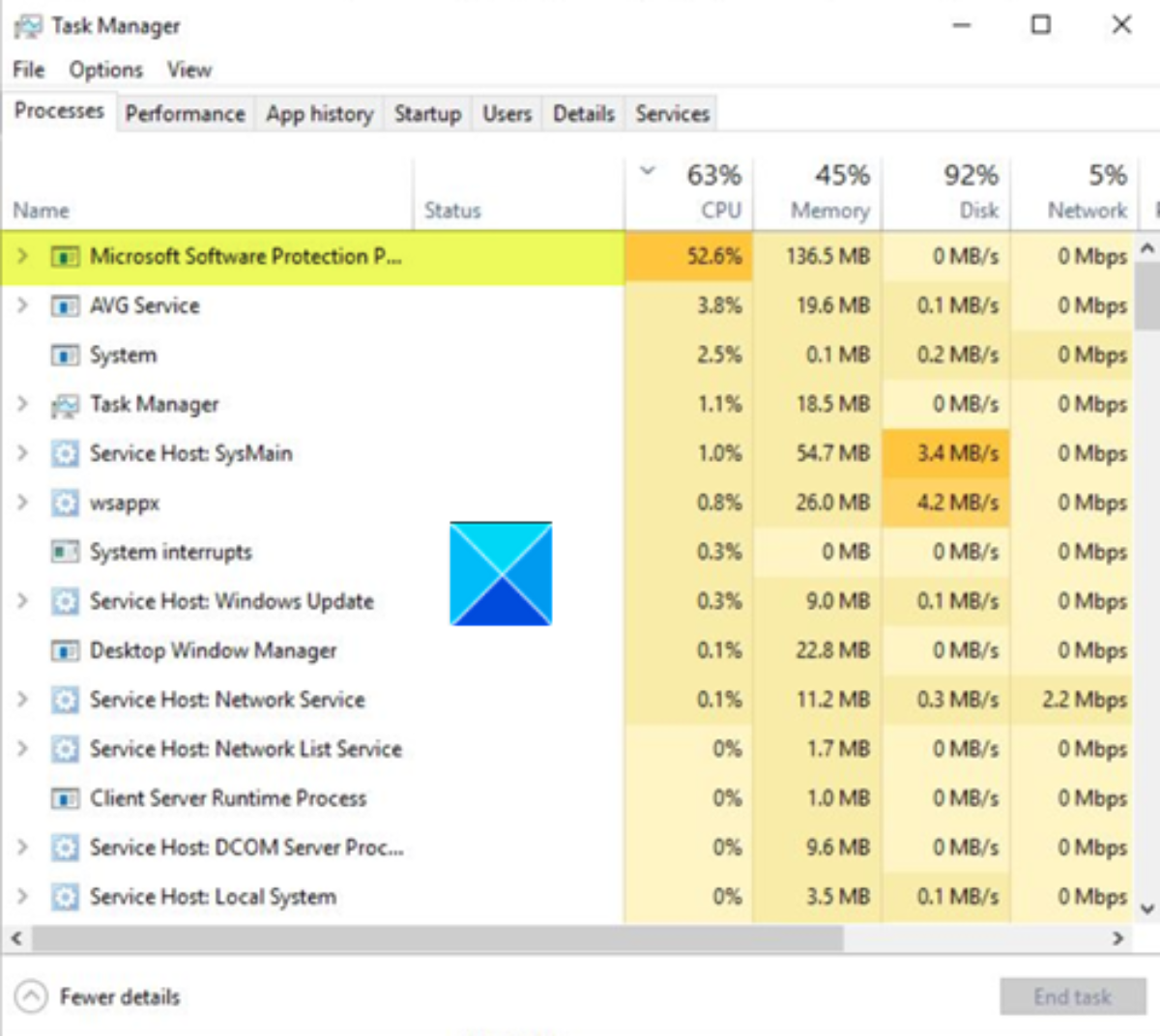Viewport: 1160px width, 1036px height.
Task: Click the Service Host: DCOM Server gear icon
Action: tap(65, 848)
